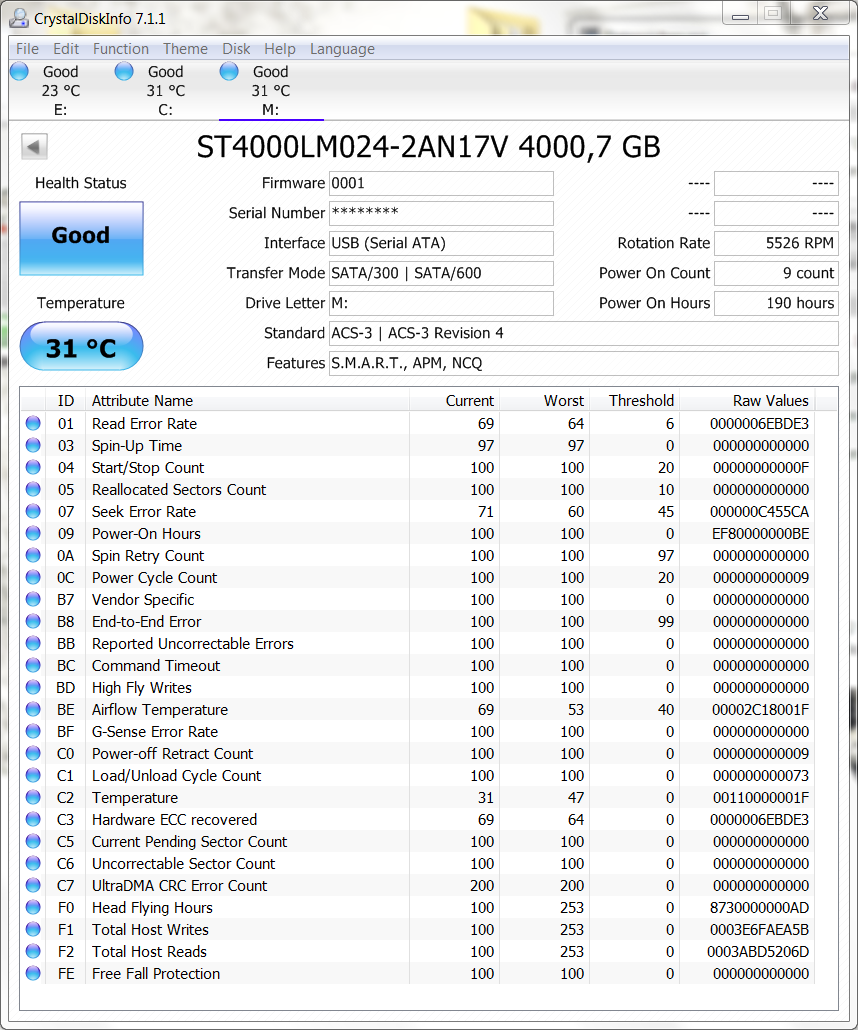This screenshot has width=858, height=1030.
Task: Click status orb for Start/Stop Count
Action: 33,467
